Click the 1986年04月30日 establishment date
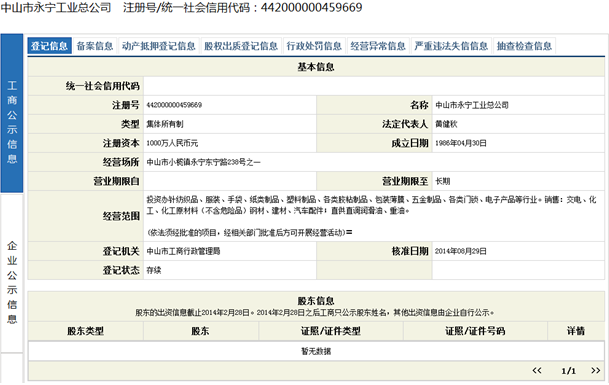This screenshot has height=385, width=609. (x=461, y=143)
